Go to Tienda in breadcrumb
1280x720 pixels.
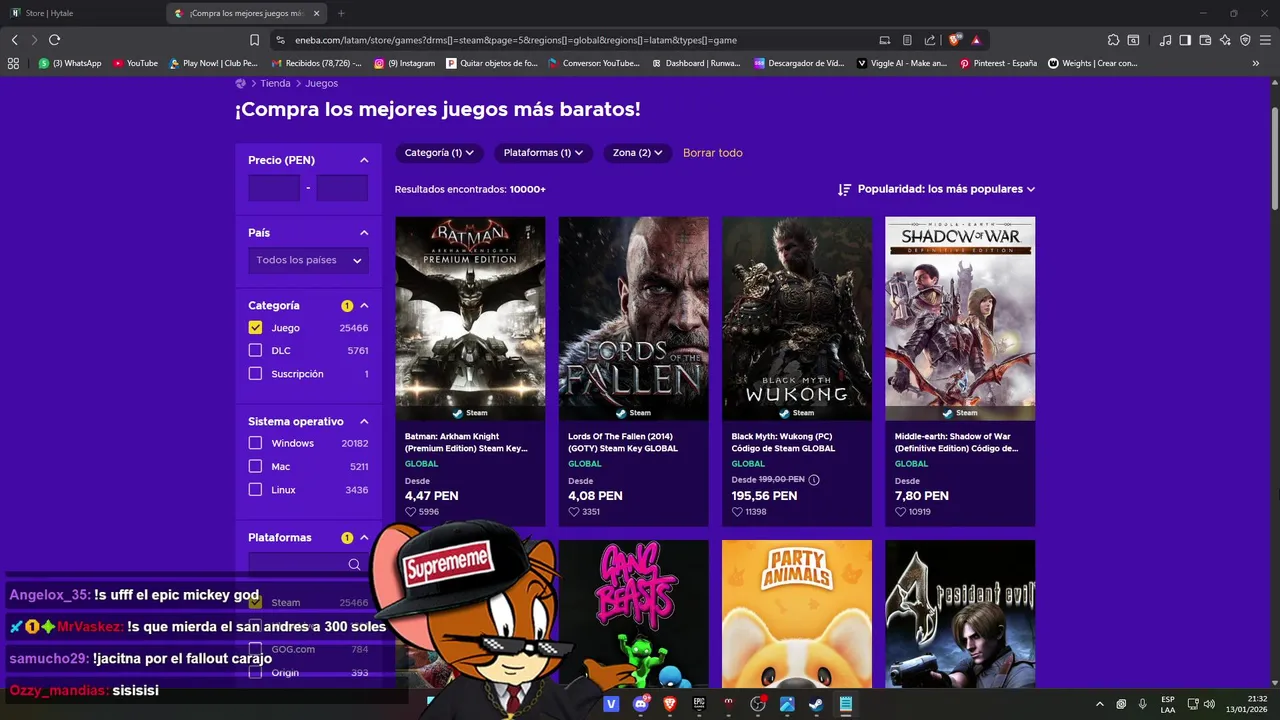275,83
